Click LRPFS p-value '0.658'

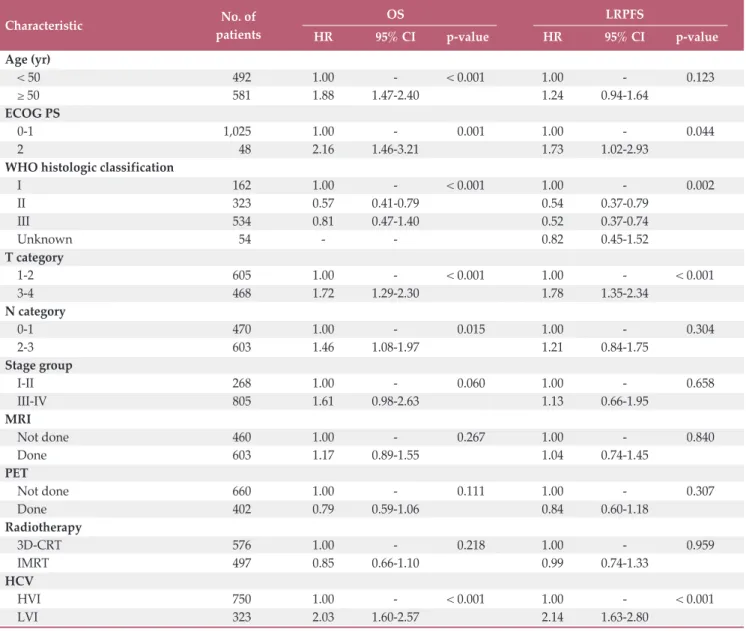click(700, 384)
